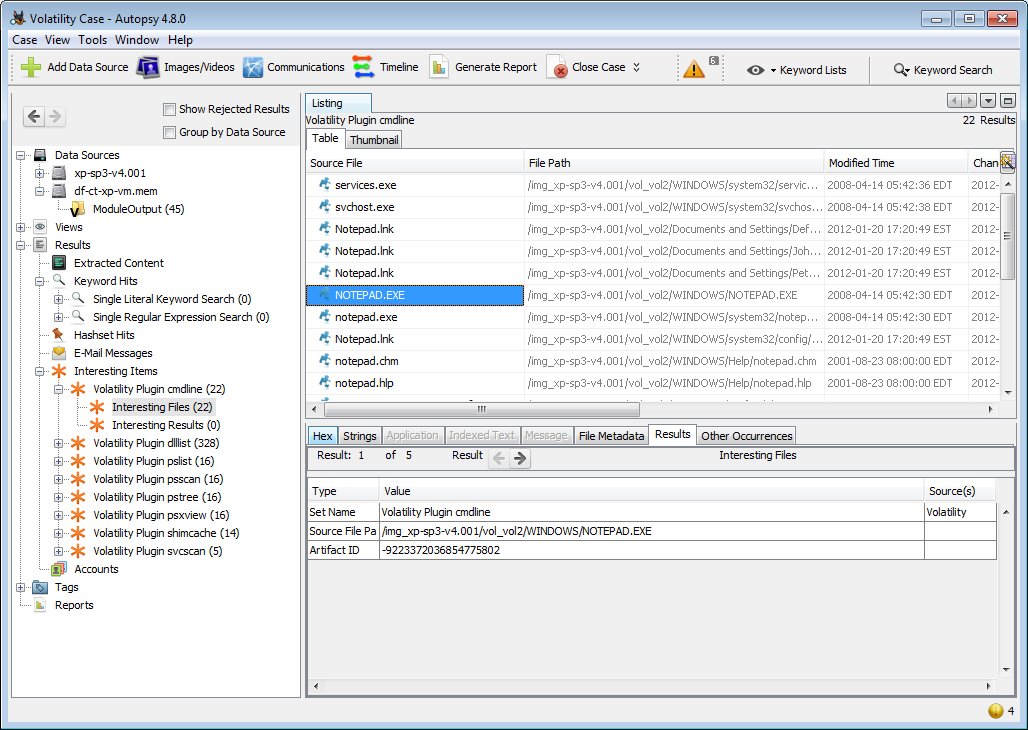Screen dimensions: 1028x730
Task: Toggle Group by Data Source checkbox
Action: [170, 132]
